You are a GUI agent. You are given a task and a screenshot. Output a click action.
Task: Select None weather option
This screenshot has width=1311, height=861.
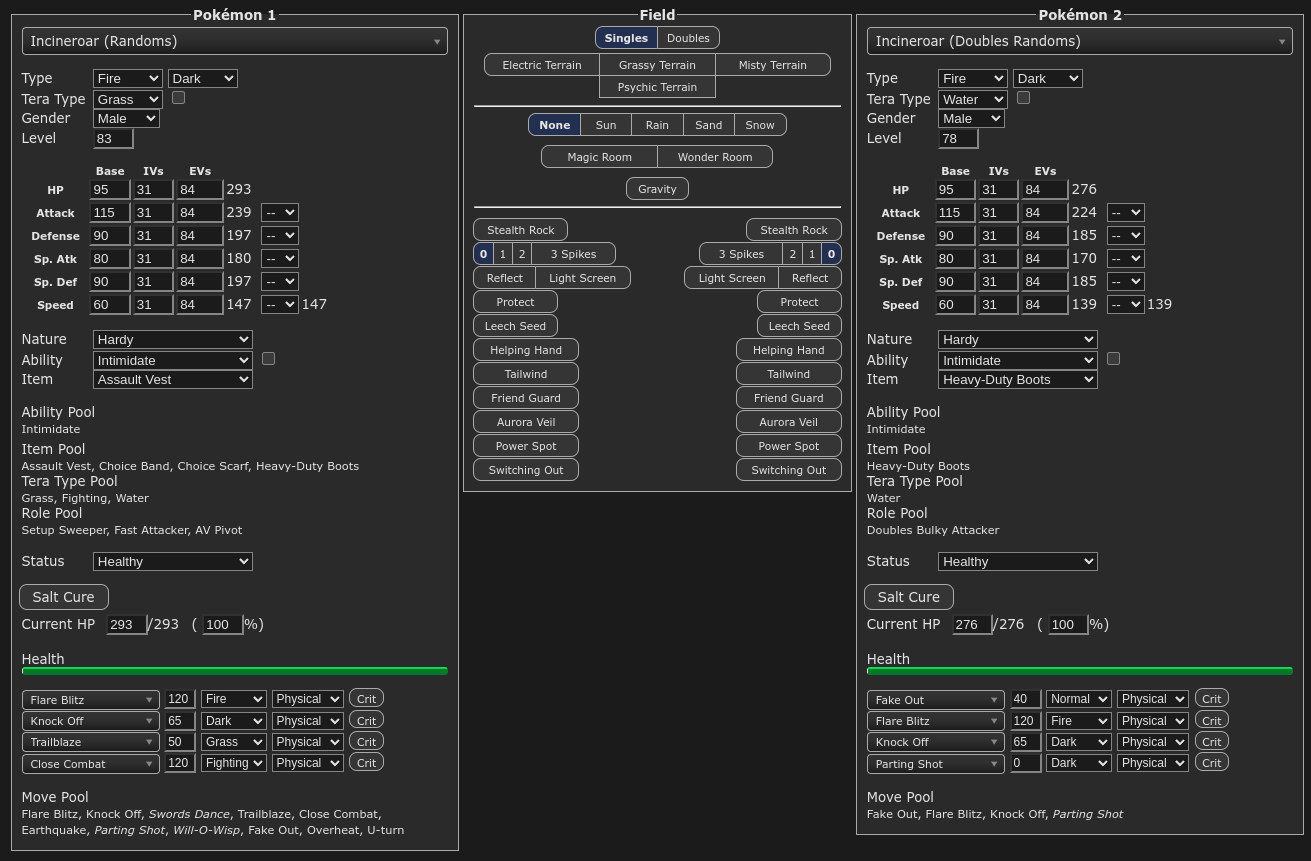click(x=554, y=125)
